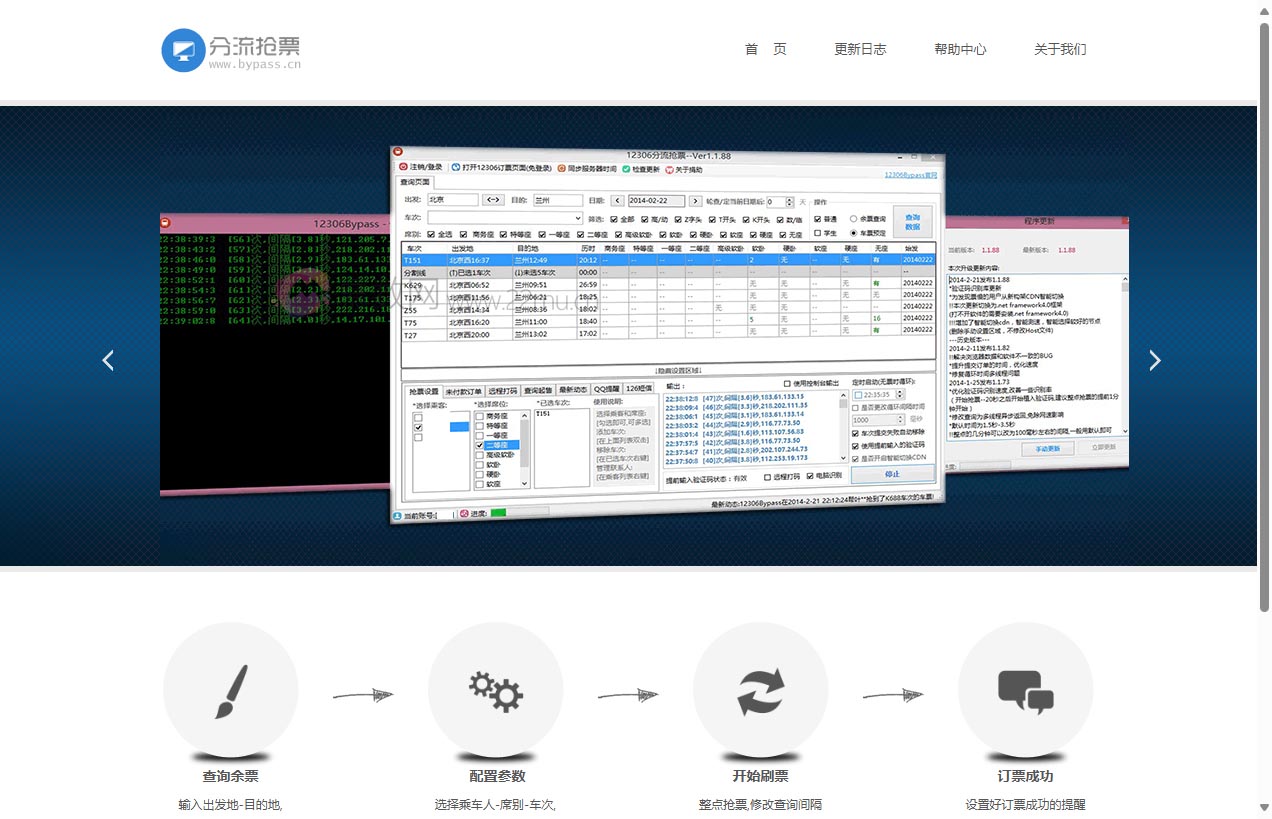Viewport: 1272px width, 819px height.
Task: Advance to the next carousel slide
Action: click(x=1154, y=361)
